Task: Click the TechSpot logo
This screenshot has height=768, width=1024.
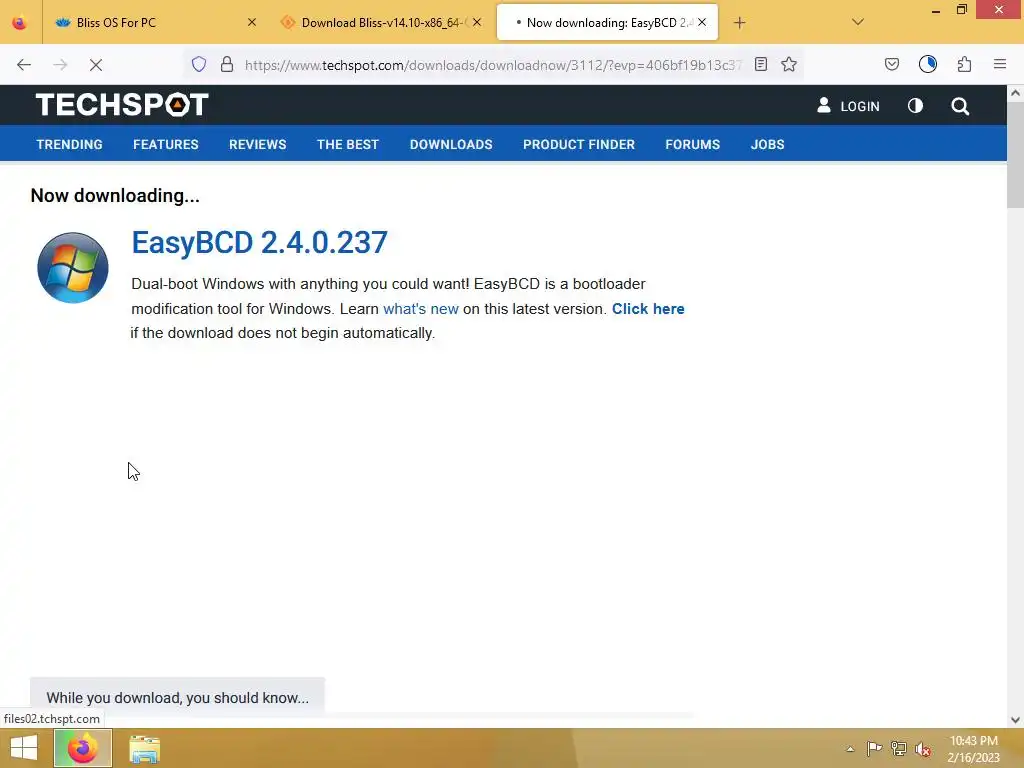Action: pos(122,105)
